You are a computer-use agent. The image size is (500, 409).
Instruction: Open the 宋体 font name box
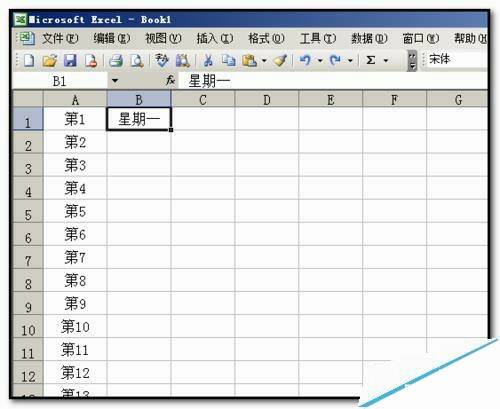coord(458,60)
